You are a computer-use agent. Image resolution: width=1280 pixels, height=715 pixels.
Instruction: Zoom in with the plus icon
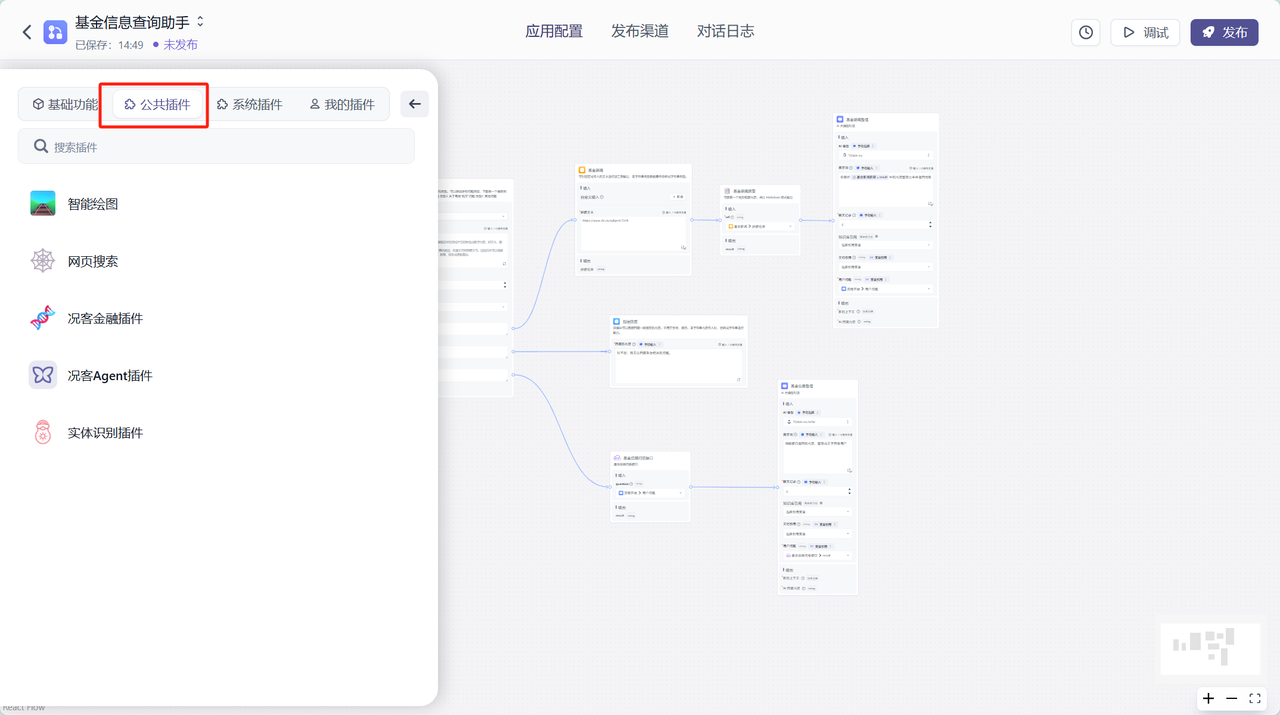(x=1208, y=698)
